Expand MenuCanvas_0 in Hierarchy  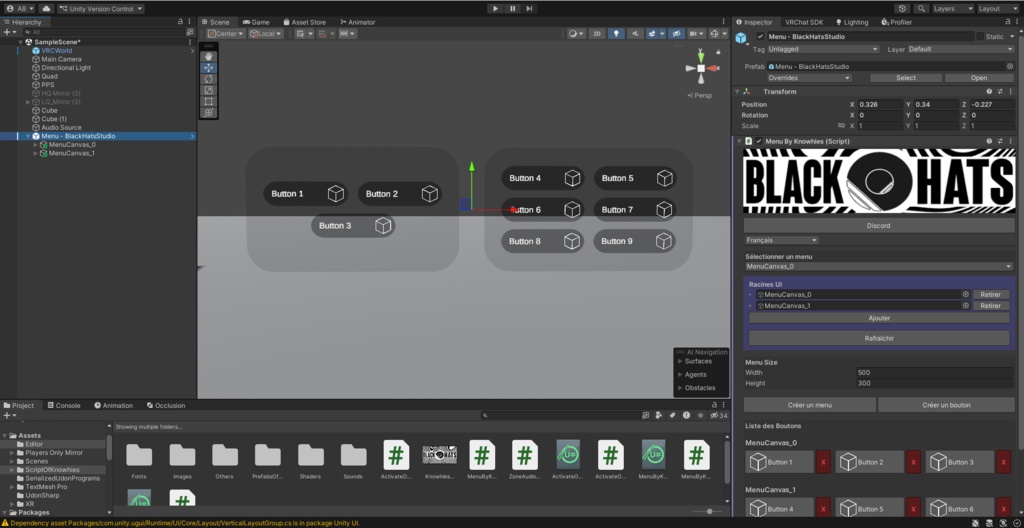pyautogui.click(x=35, y=144)
